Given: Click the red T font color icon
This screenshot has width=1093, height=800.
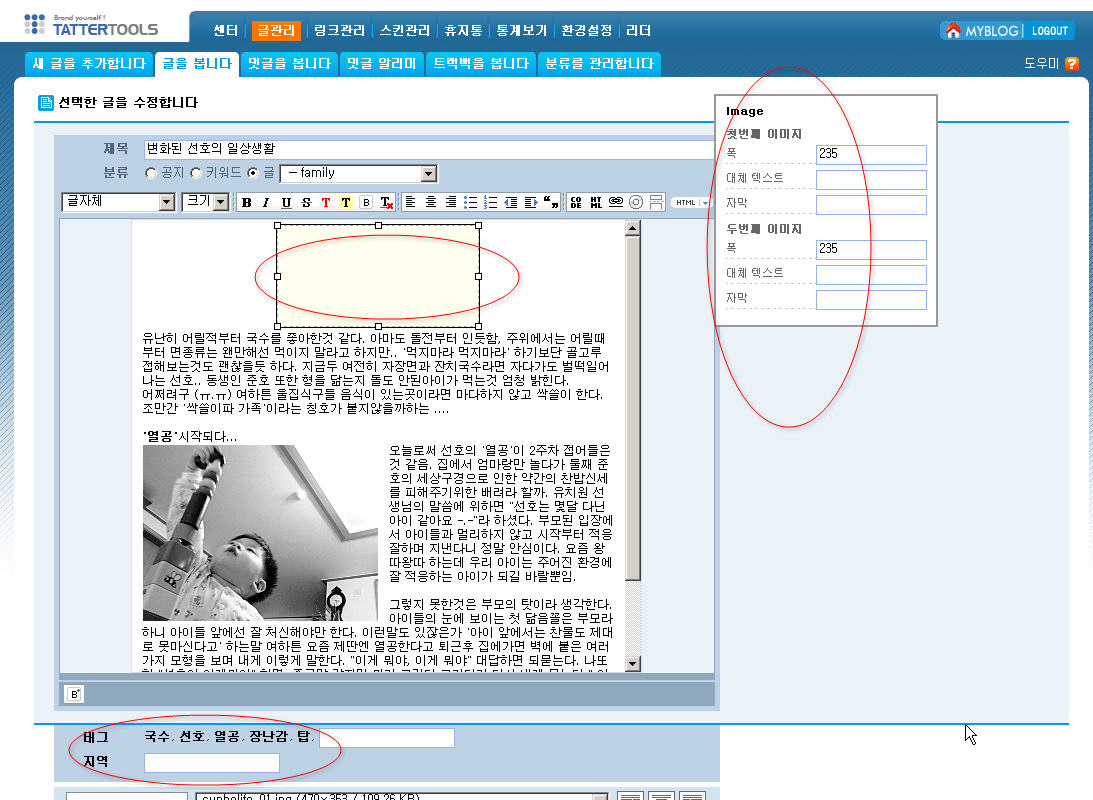Looking at the screenshot, I should pyautogui.click(x=326, y=203).
